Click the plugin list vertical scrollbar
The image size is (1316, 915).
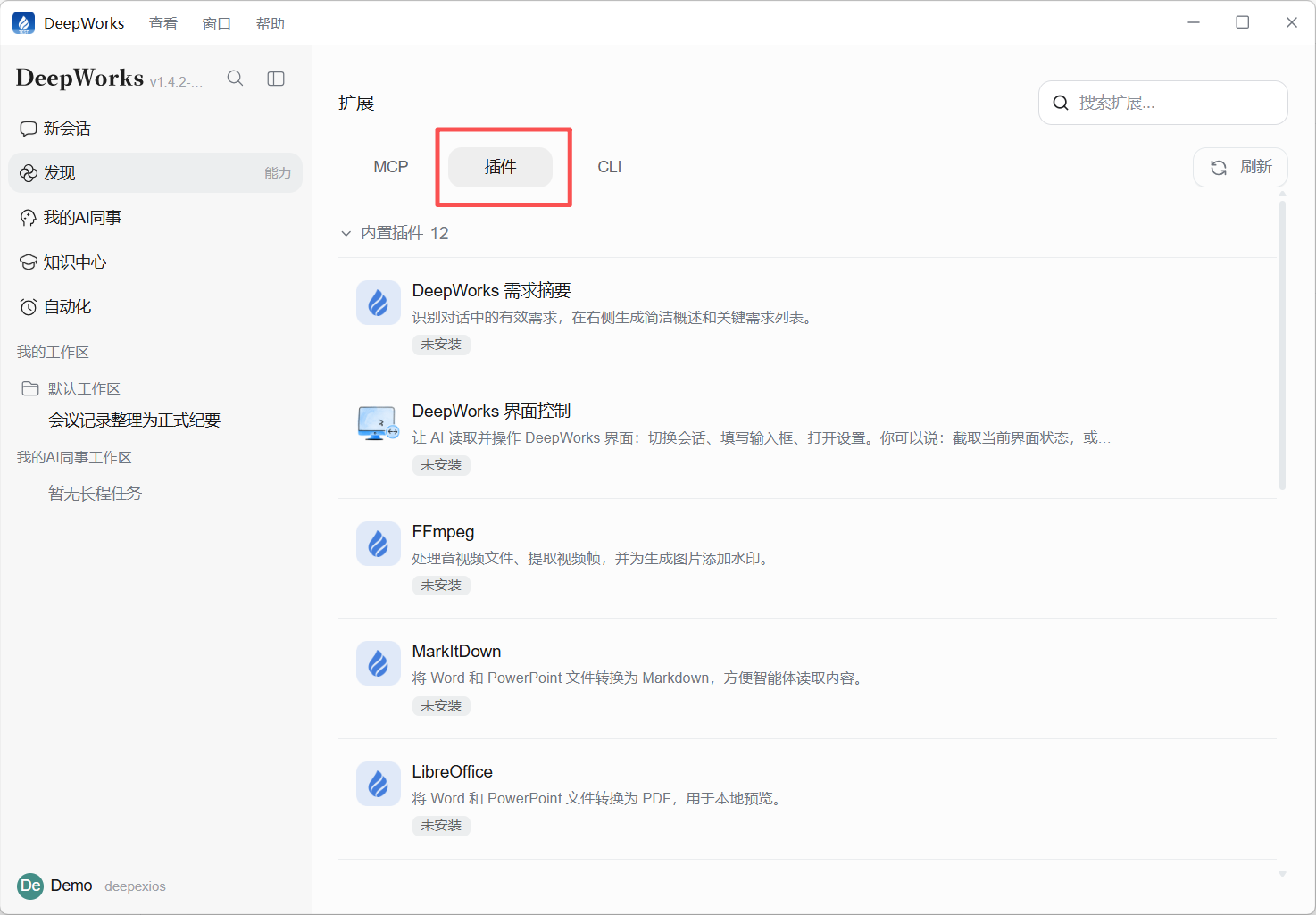1282,345
